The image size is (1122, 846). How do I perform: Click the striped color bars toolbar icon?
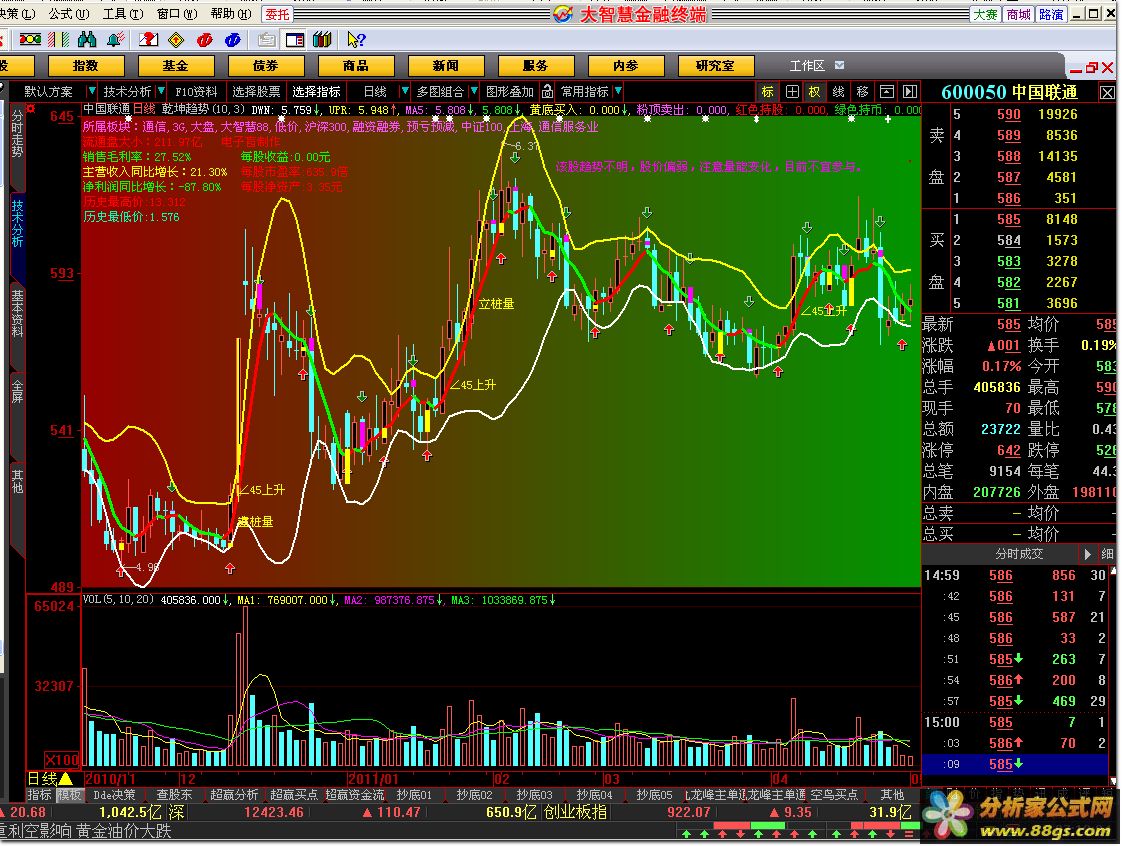tap(58, 39)
